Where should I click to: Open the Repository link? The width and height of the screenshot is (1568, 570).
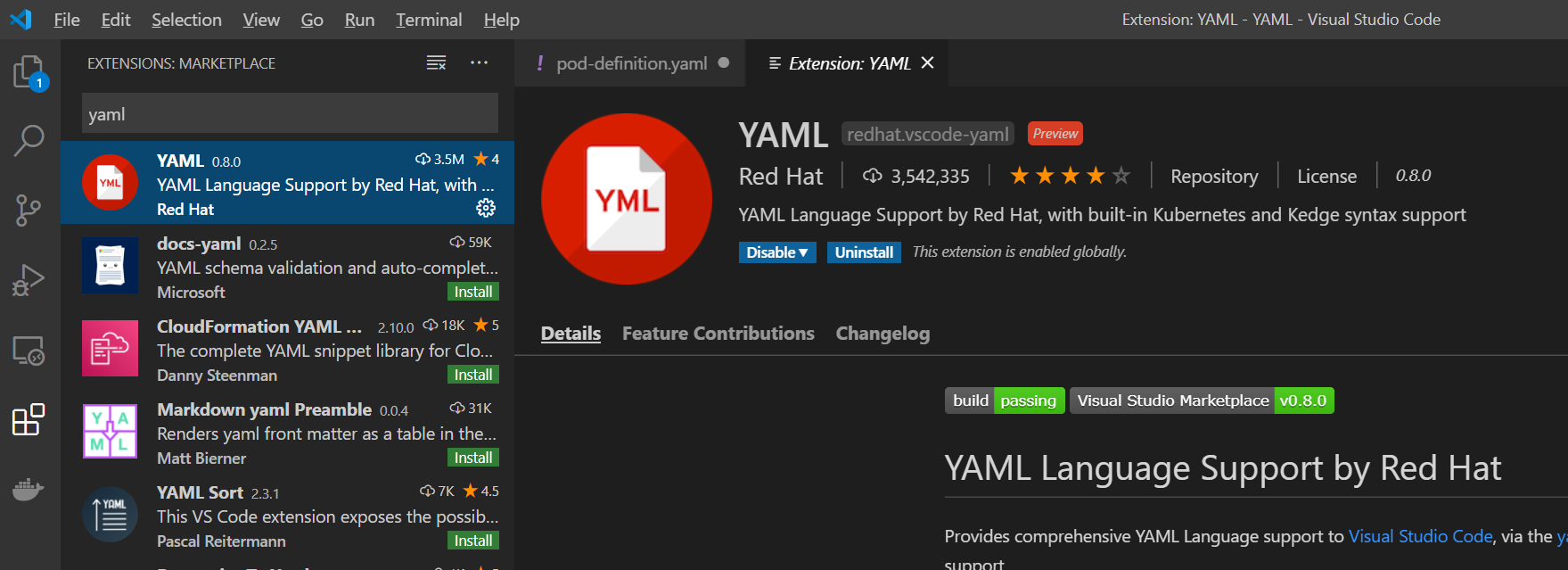[x=1214, y=176]
